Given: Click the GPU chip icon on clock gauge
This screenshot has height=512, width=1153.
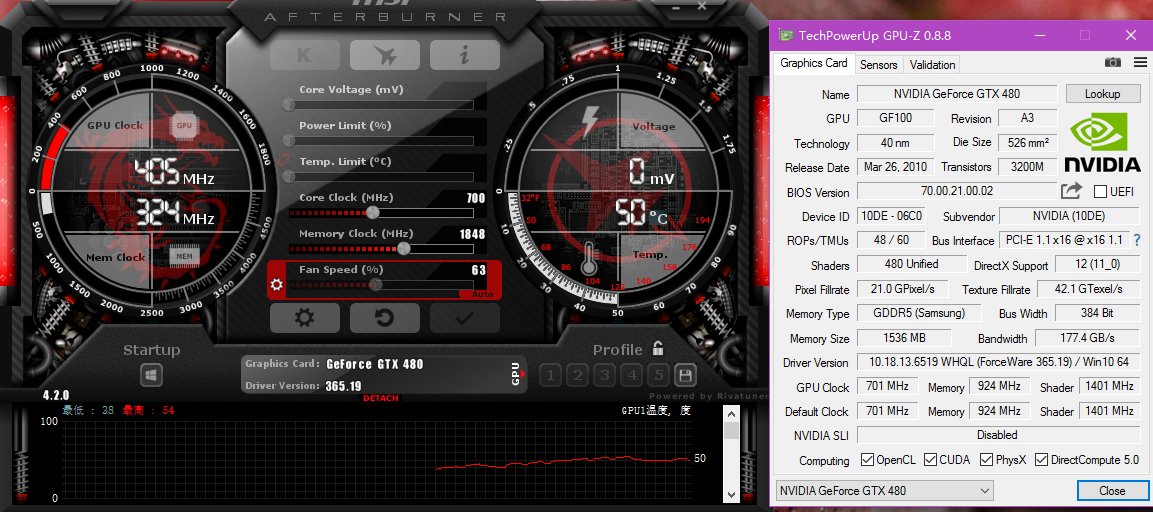Looking at the screenshot, I should pyautogui.click(x=184, y=126).
